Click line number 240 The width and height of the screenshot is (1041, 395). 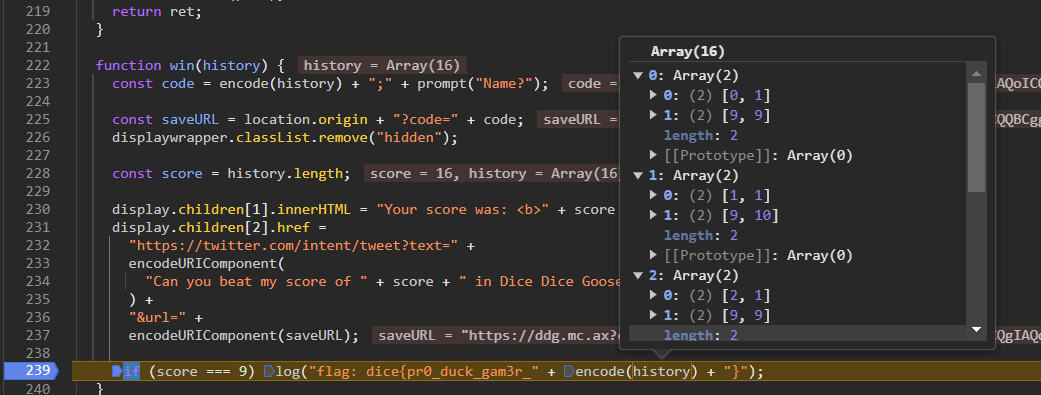(38, 388)
